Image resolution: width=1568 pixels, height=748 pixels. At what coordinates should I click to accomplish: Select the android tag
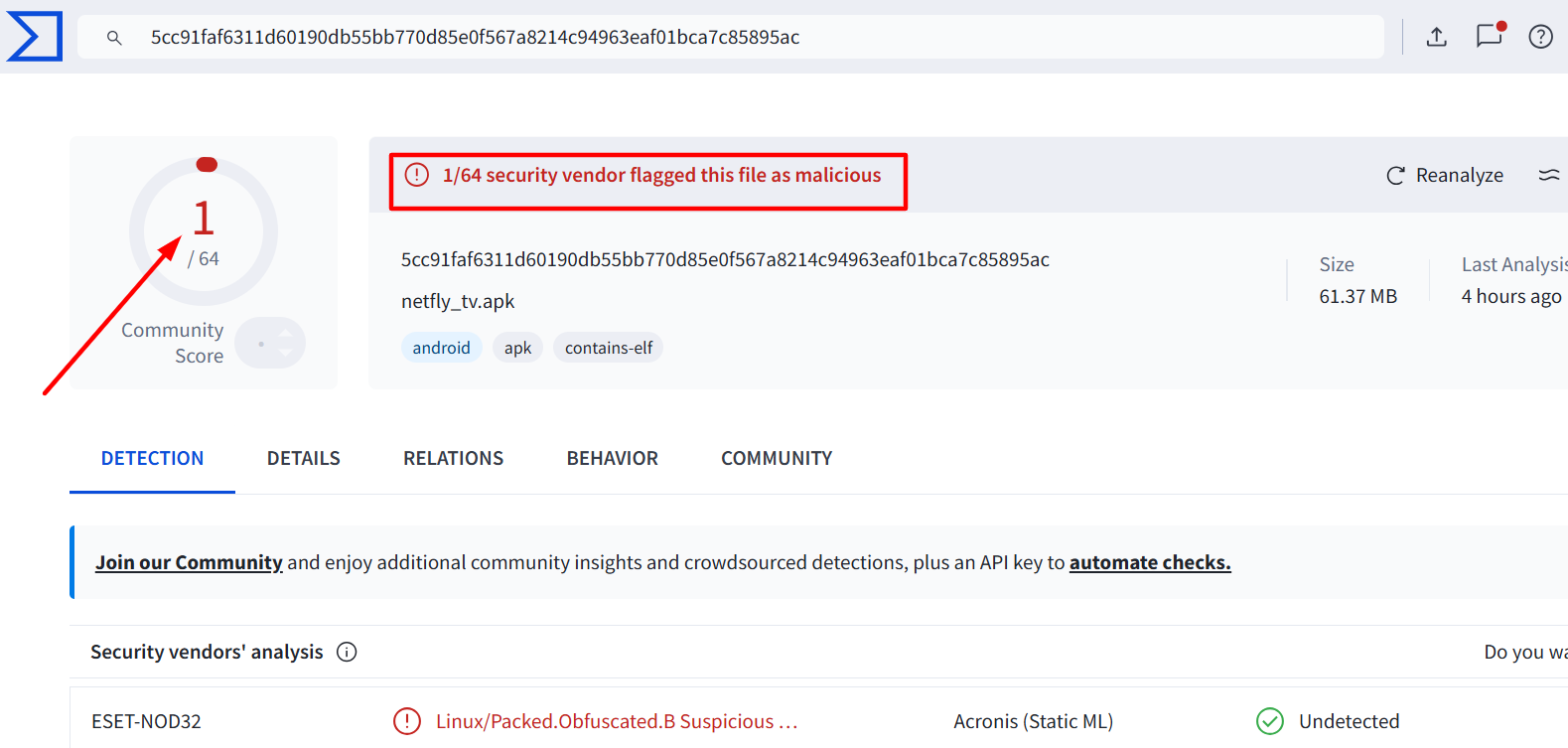442,348
